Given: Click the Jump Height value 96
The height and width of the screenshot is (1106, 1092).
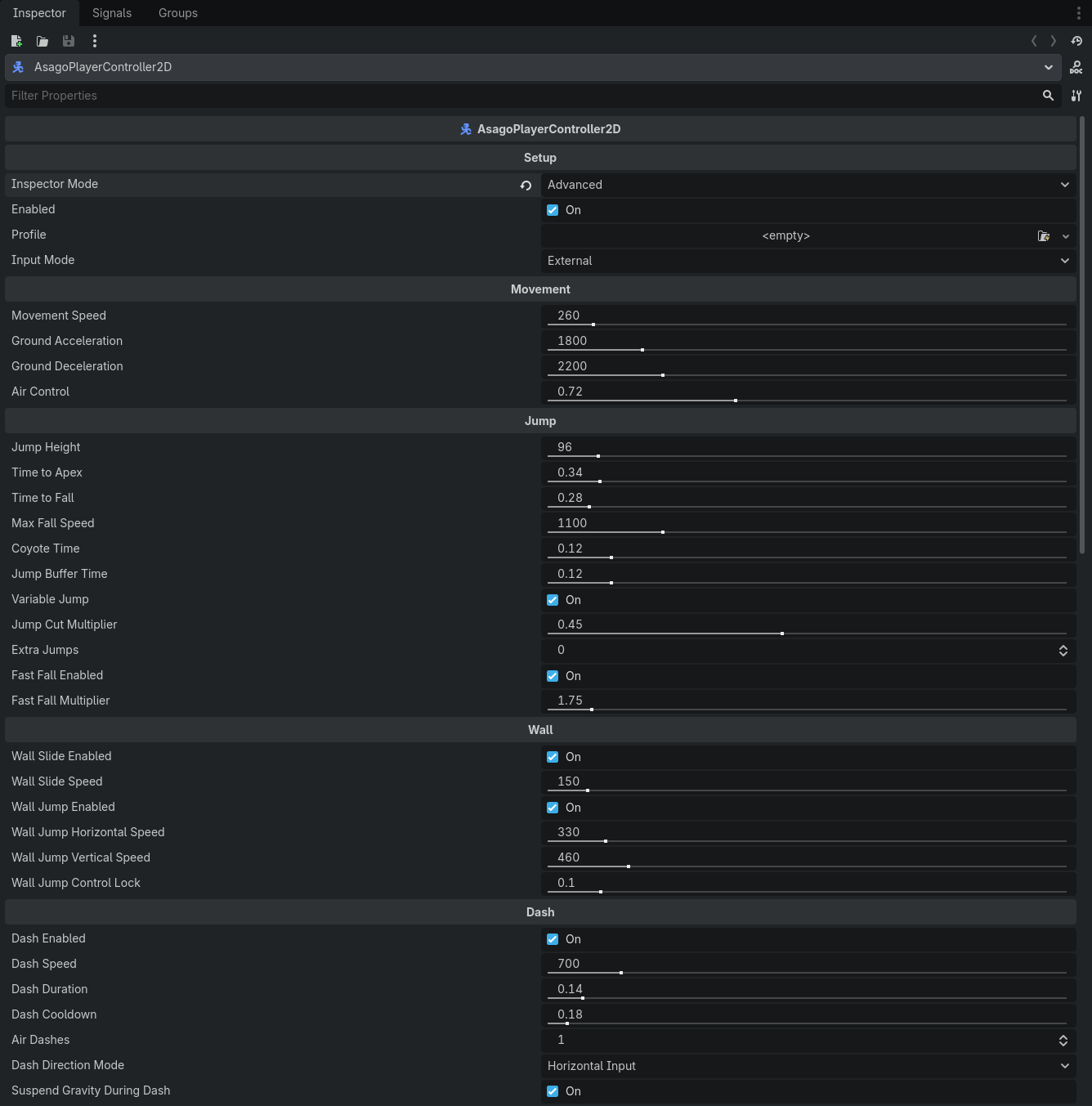Looking at the screenshot, I should point(565,447).
